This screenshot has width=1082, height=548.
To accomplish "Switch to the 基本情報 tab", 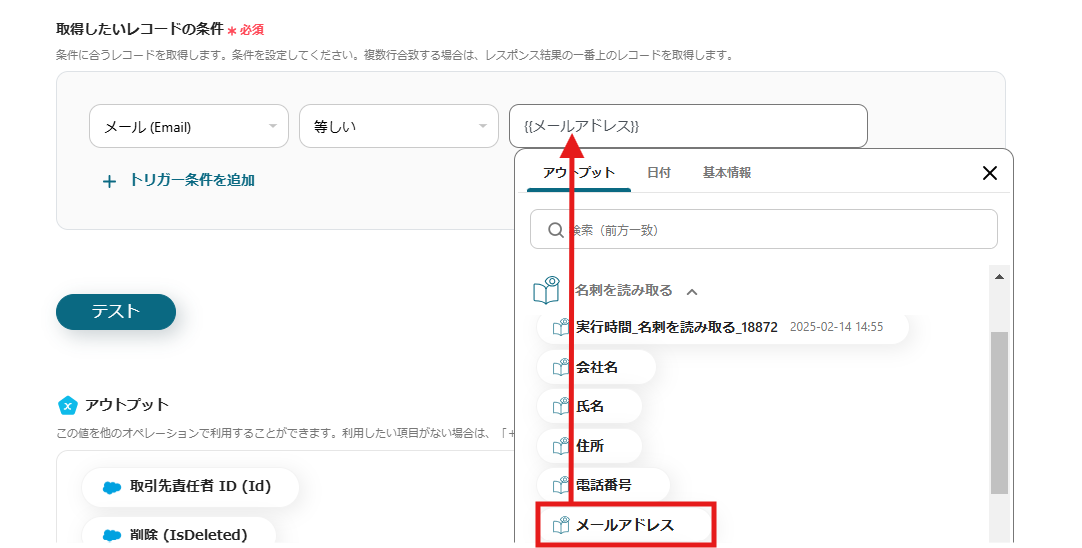I will point(727,173).
